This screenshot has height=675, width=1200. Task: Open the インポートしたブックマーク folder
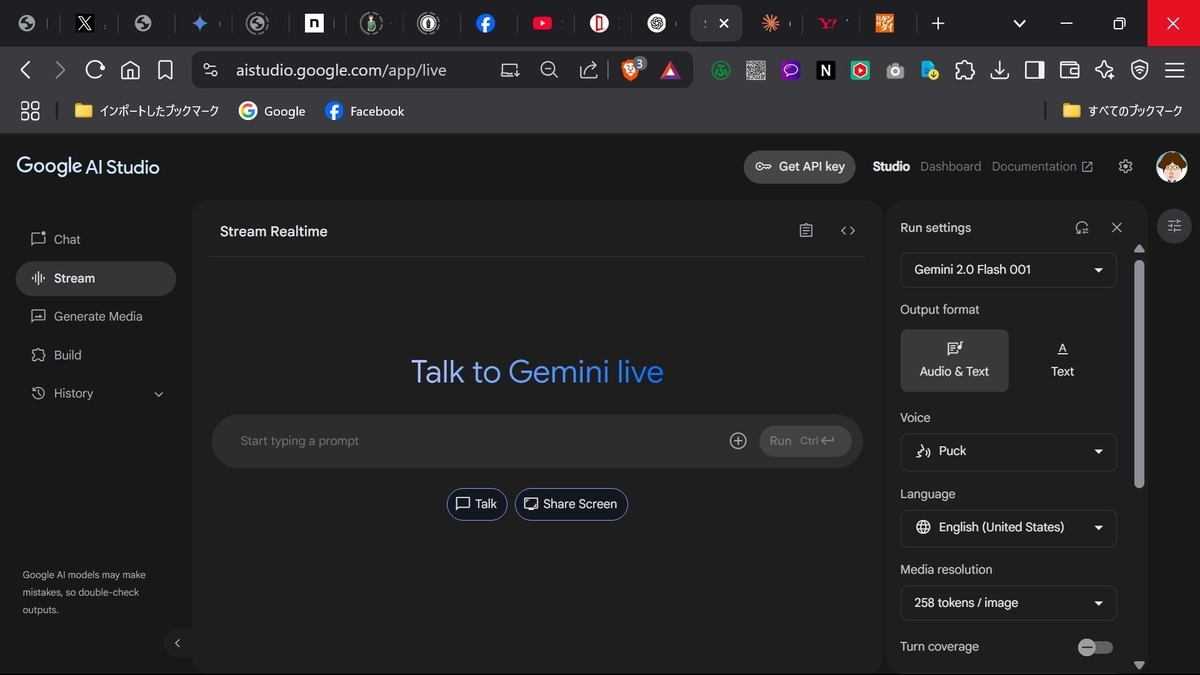[x=147, y=111]
